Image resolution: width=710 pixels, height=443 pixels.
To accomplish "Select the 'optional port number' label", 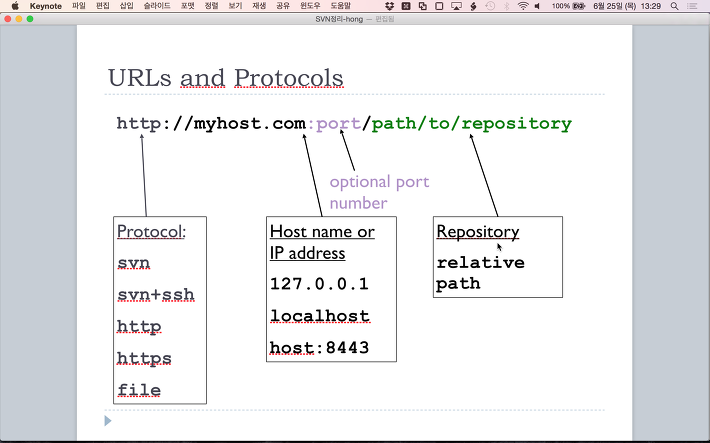I will [x=379, y=192].
